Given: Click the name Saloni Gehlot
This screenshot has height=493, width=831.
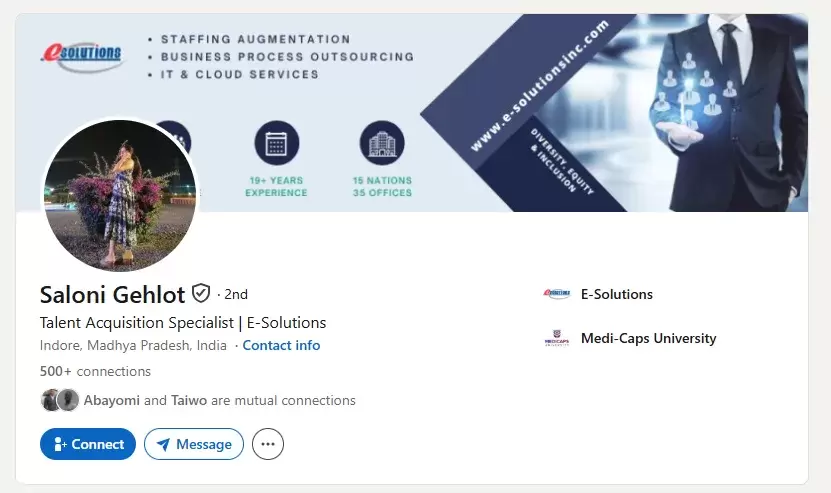Looking at the screenshot, I should (x=112, y=294).
